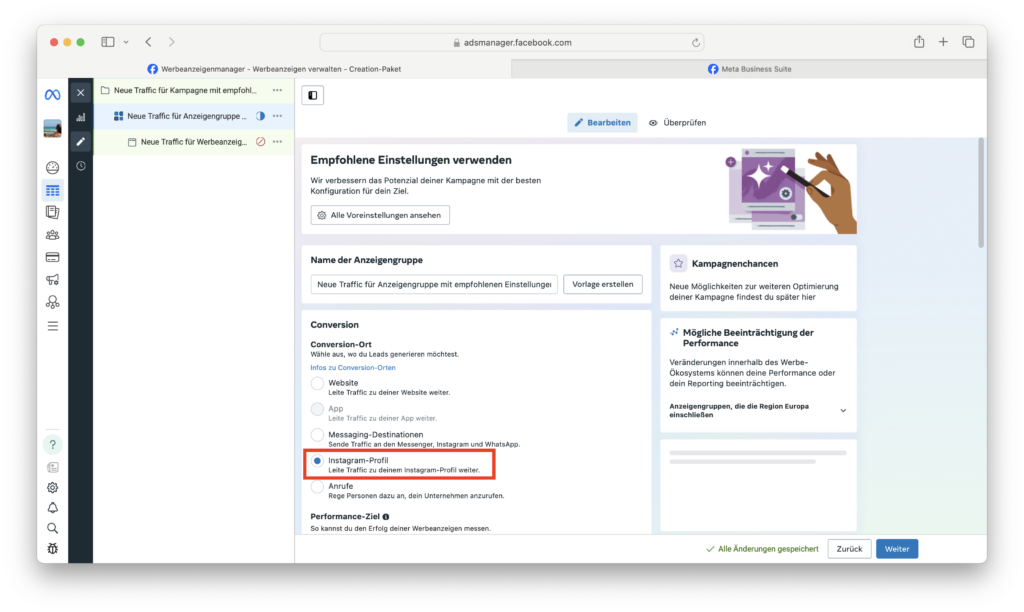
Task: Open the more options menu for Werbeanzeige row
Action: tap(278, 142)
